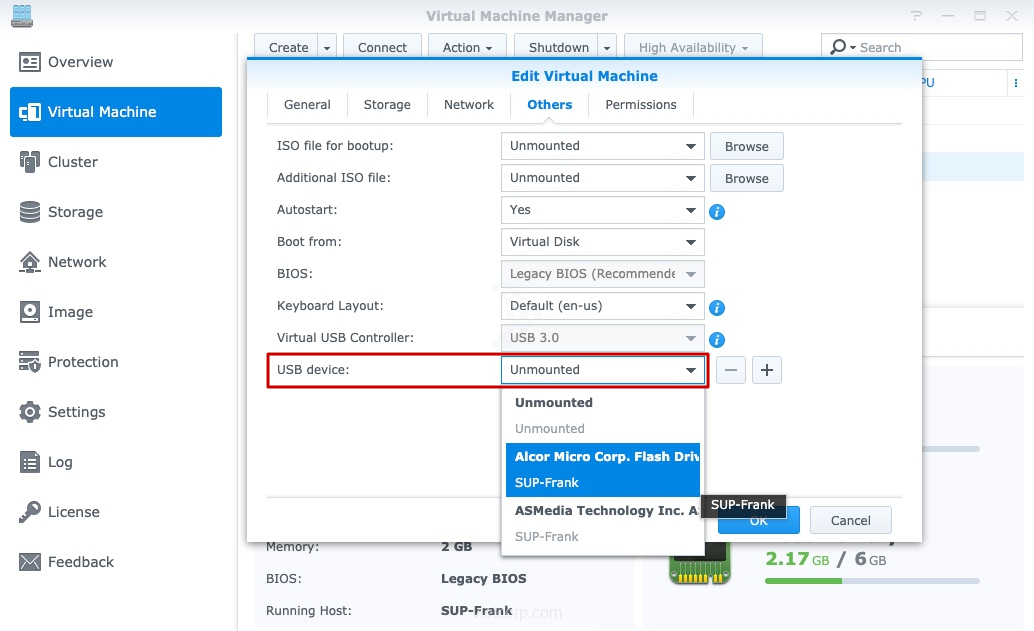Go to the Network sidebar icon
The width and height of the screenshot is (1034, 631).
pyautogui.click(x=30, y=262)
